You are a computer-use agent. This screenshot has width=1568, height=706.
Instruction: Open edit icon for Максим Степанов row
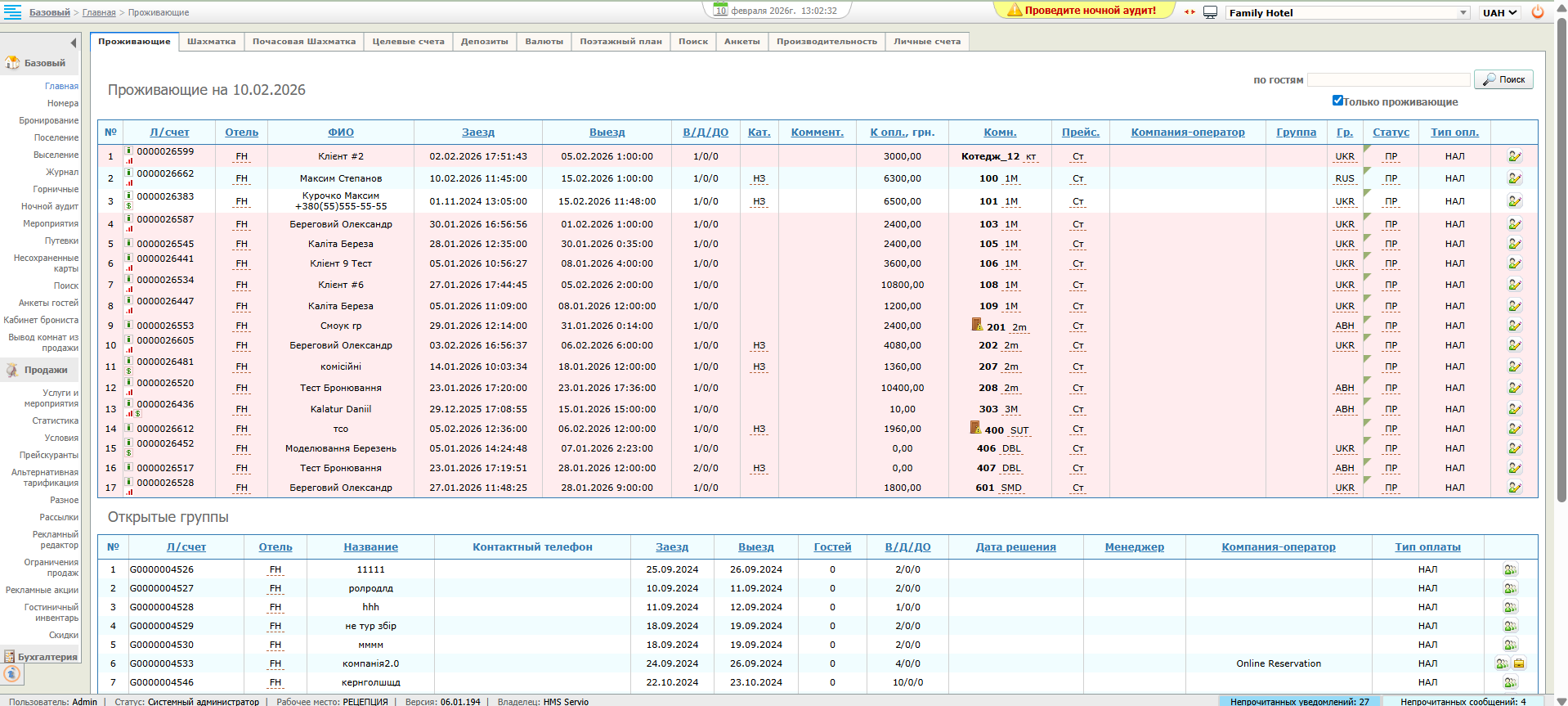(x=1514, y=178)
